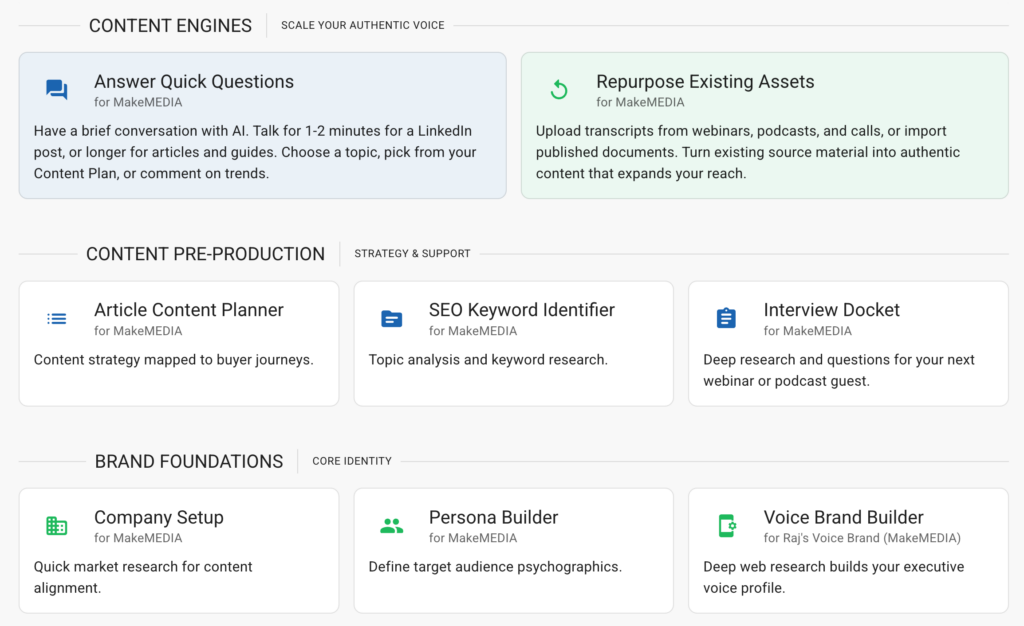Open the Interview Docket title
The height and width of the screenshot is (626, 1024).
pos(831,310)
